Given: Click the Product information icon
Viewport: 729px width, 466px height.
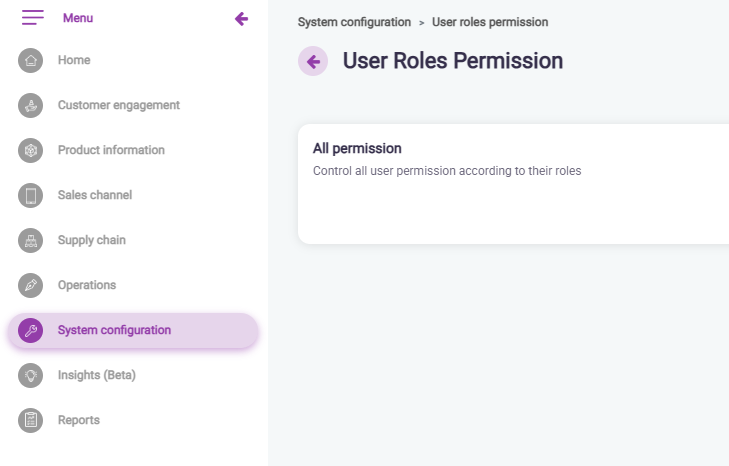Looking at the screenshot, I should pyautogui.click(x=31, y=150).
